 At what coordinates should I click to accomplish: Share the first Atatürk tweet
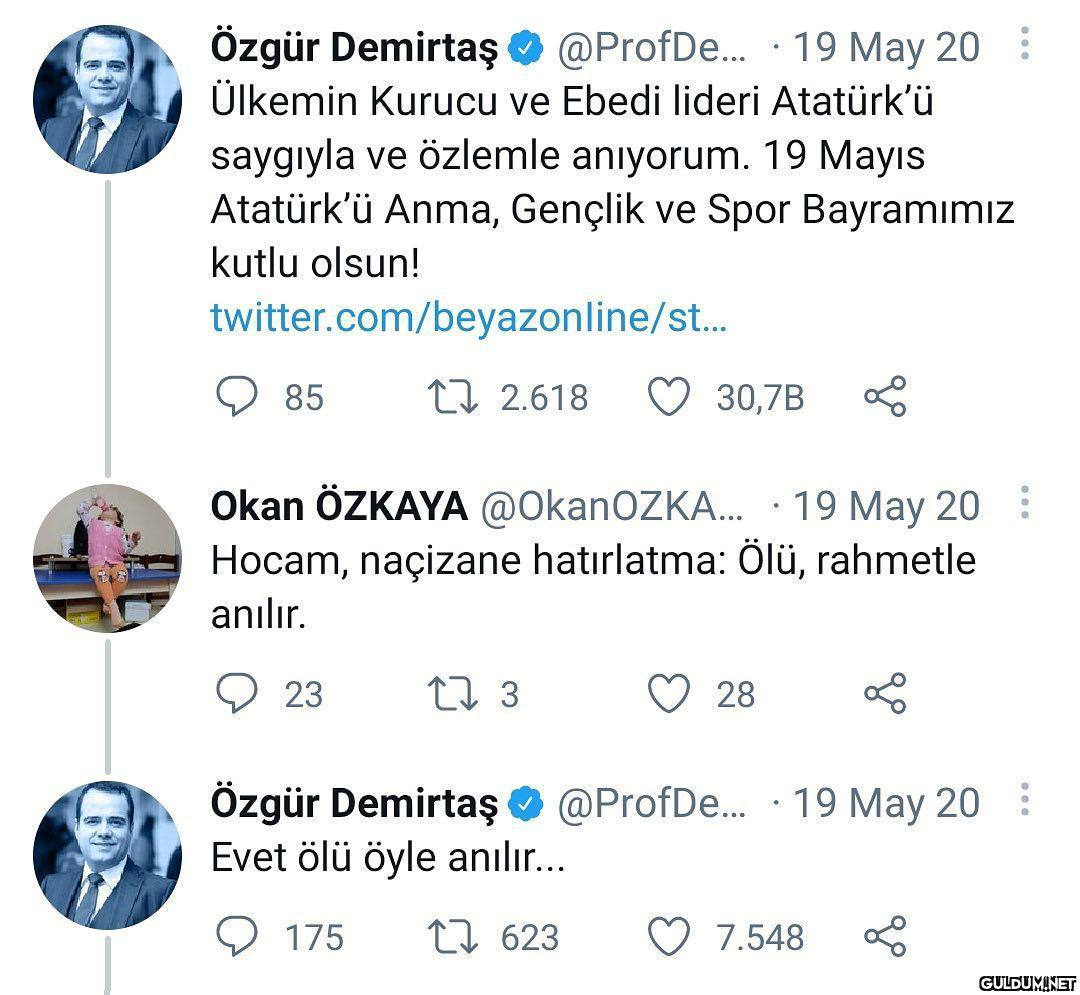[x=884, y=397]
